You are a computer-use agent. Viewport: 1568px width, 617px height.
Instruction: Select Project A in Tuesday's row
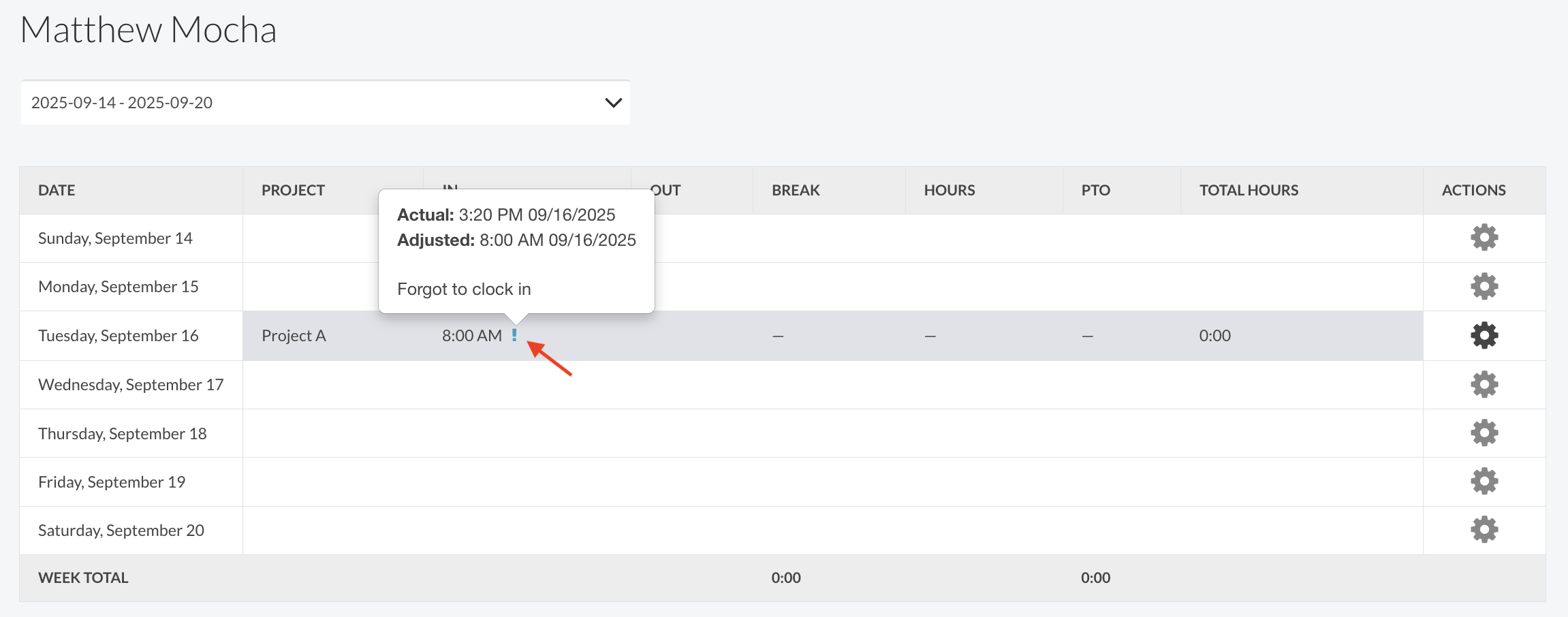[294, 336]
